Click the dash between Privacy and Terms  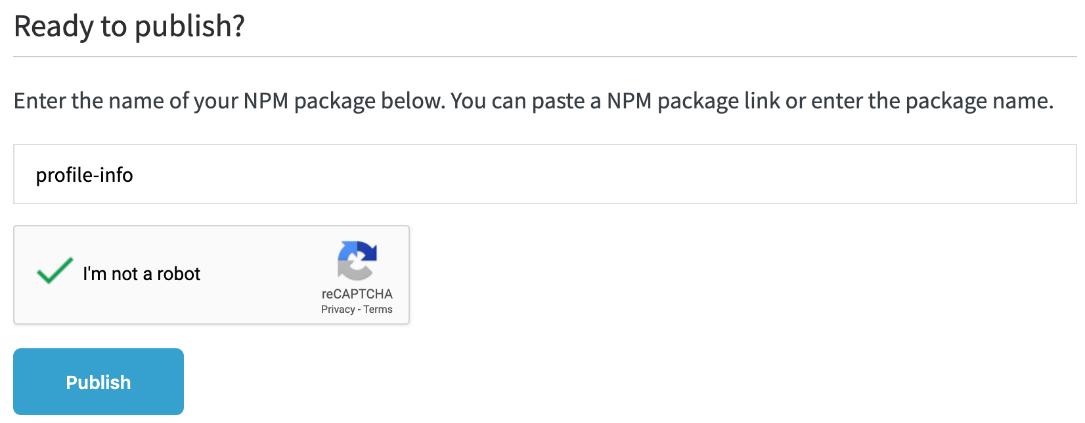[x=359, y=310]
